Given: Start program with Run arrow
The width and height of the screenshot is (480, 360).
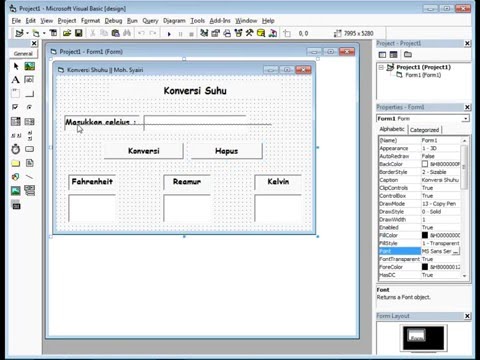Looking at the screenshot, I should click(169, 34).
